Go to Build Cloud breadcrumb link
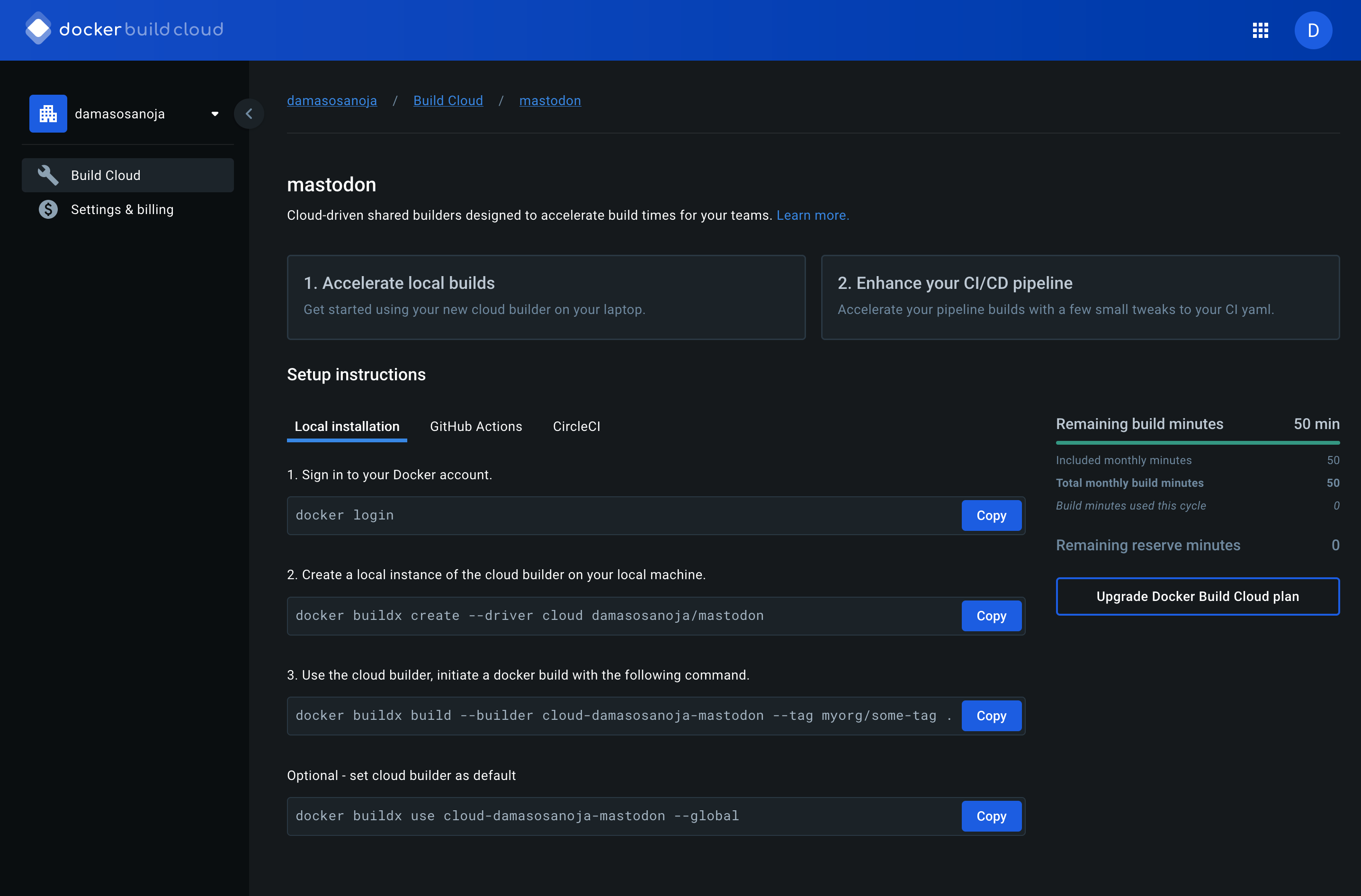1361x896 pixels. (x=448, y=101)
